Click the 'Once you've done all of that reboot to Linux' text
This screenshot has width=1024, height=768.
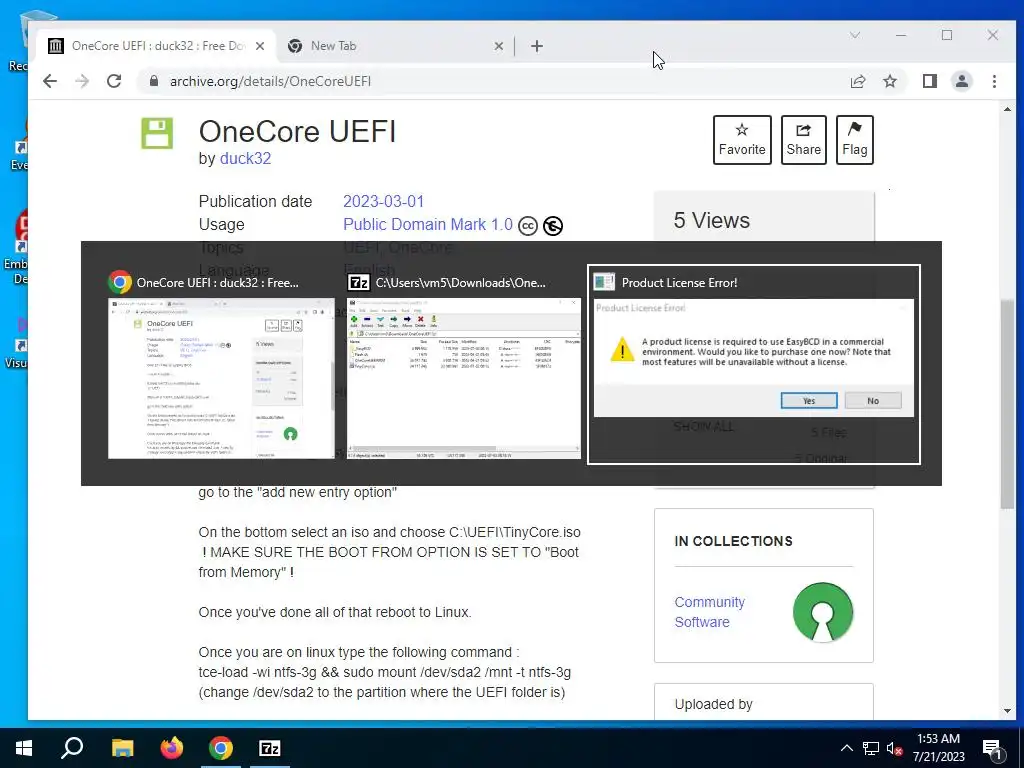point(335,612)
